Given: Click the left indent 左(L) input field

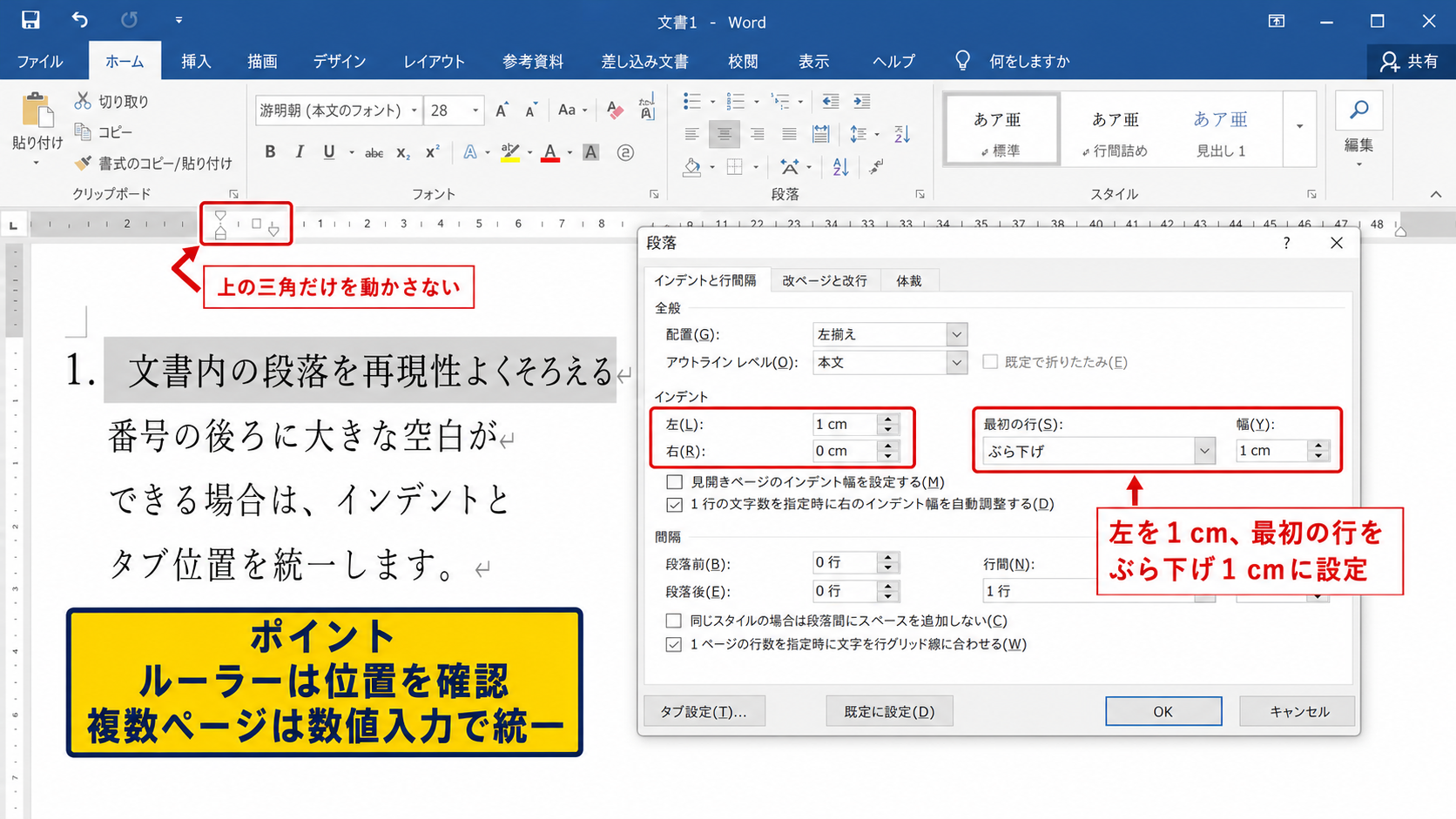Looking at the screenshot, I should point(845,424).
